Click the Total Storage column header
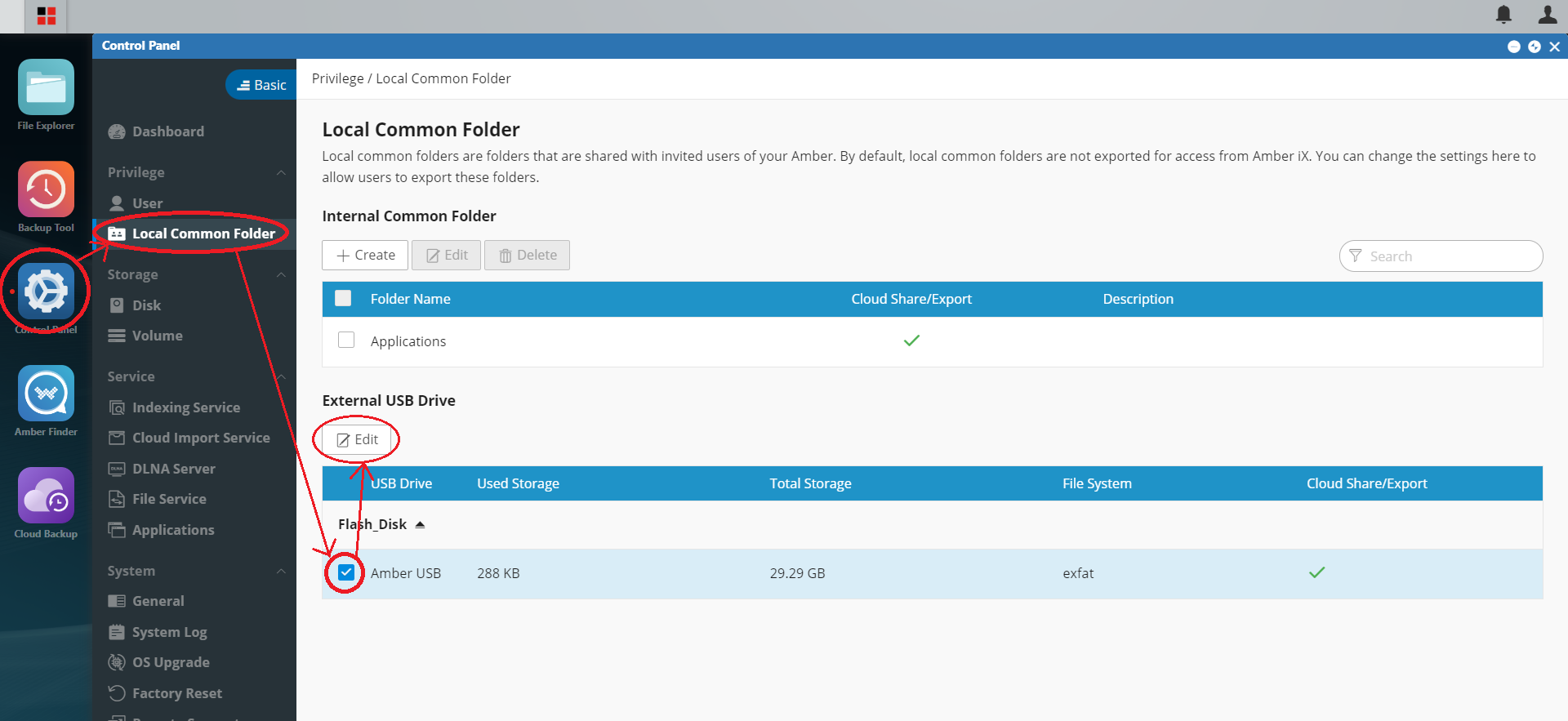This screenshot has height=721, width=1568. (x=810, y=483)
